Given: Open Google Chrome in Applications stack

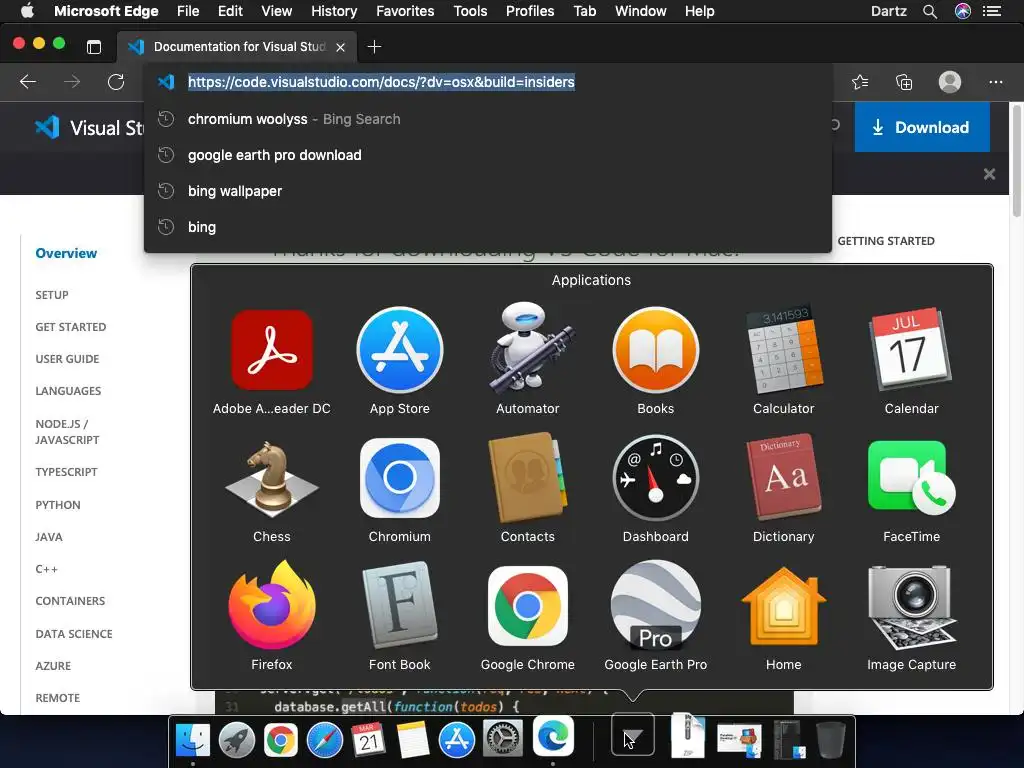Looking at the screenshot, I should coord(528,606).
